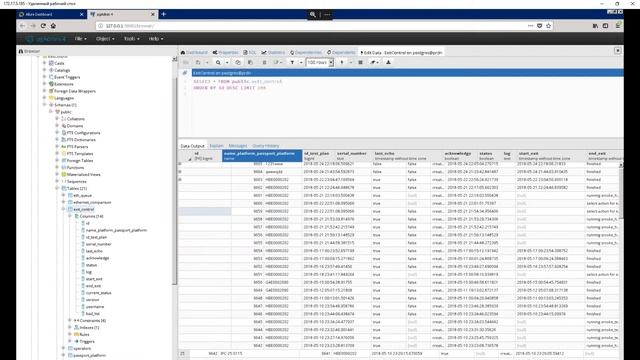Expand the Constraints tree node
Image resolution: width=640 pixels, height=360 pixels.
pyautogui.click(x=70, y=320)
